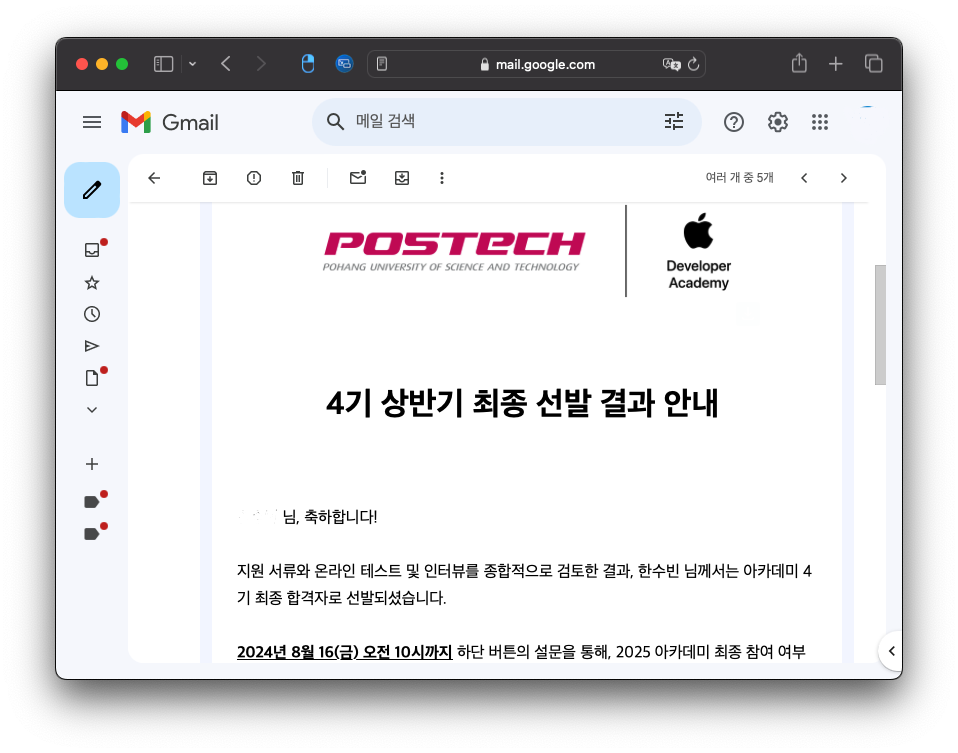Click the 메일 검색 search field
The width and height of the screenshot is (958, 753).
(506, 122)
